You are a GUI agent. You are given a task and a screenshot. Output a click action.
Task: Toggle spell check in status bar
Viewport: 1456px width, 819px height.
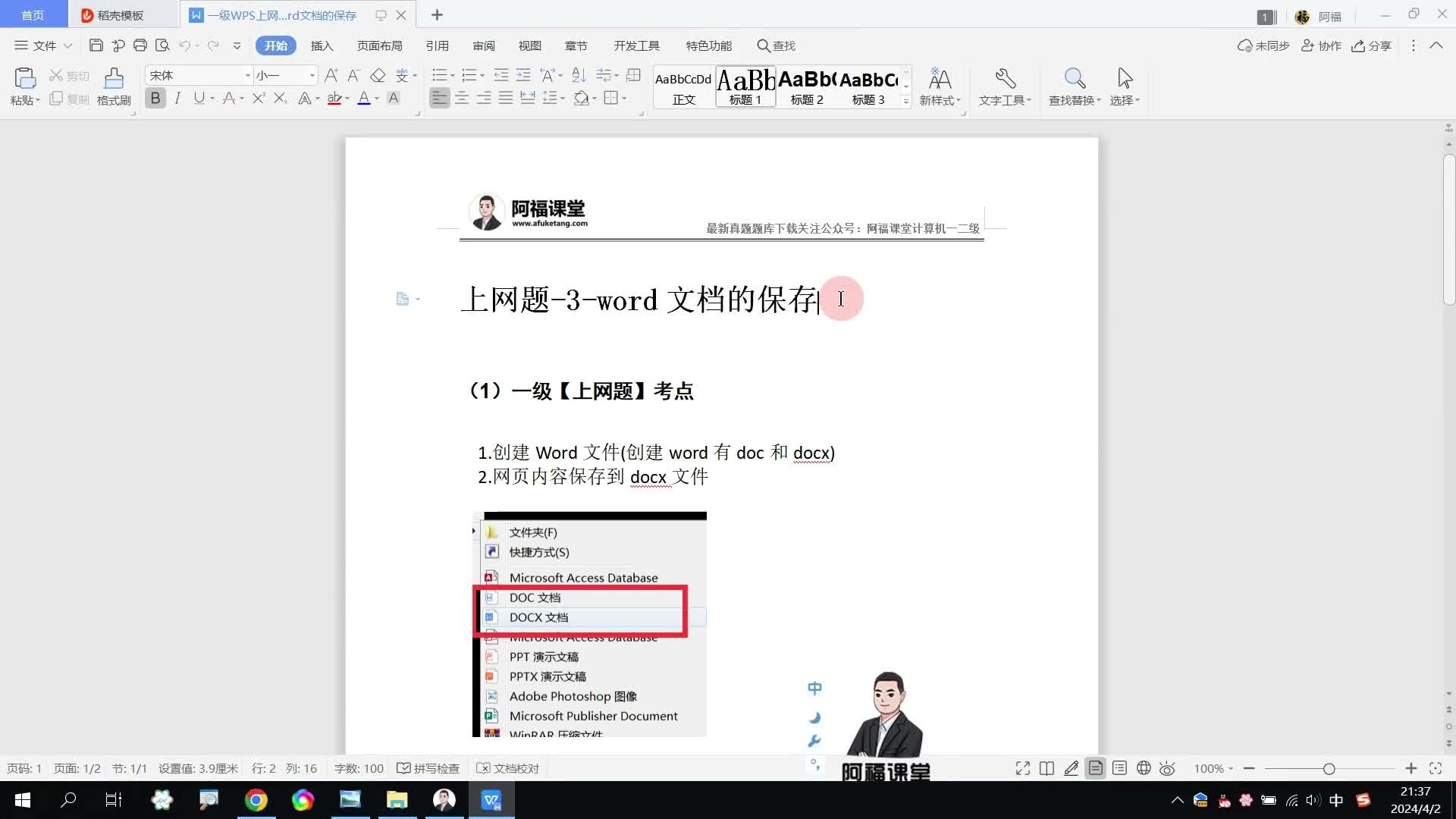pyautogui.click(x=428, y=768)
